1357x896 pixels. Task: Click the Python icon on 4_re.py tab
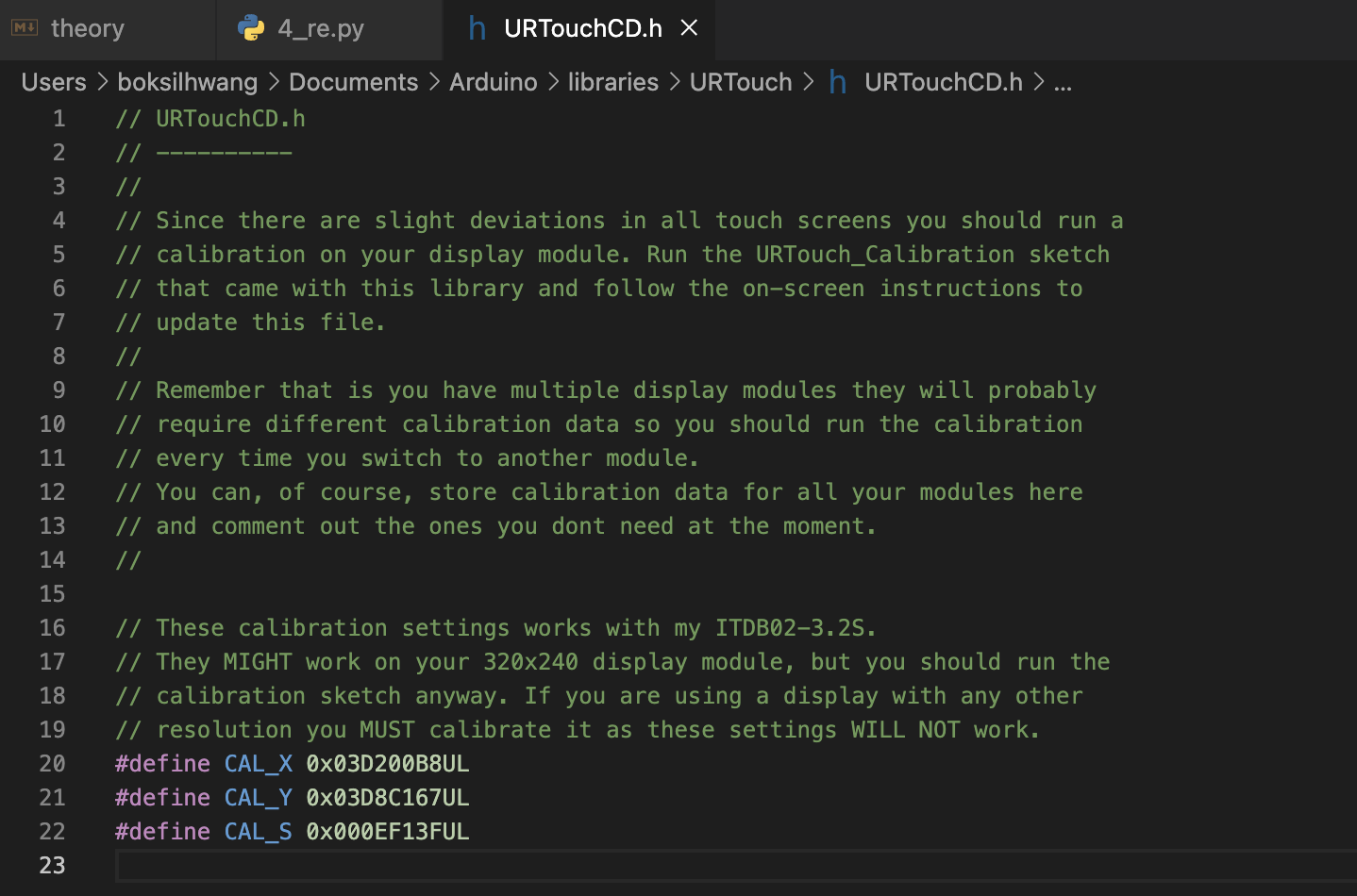click(x=252, y=28)
